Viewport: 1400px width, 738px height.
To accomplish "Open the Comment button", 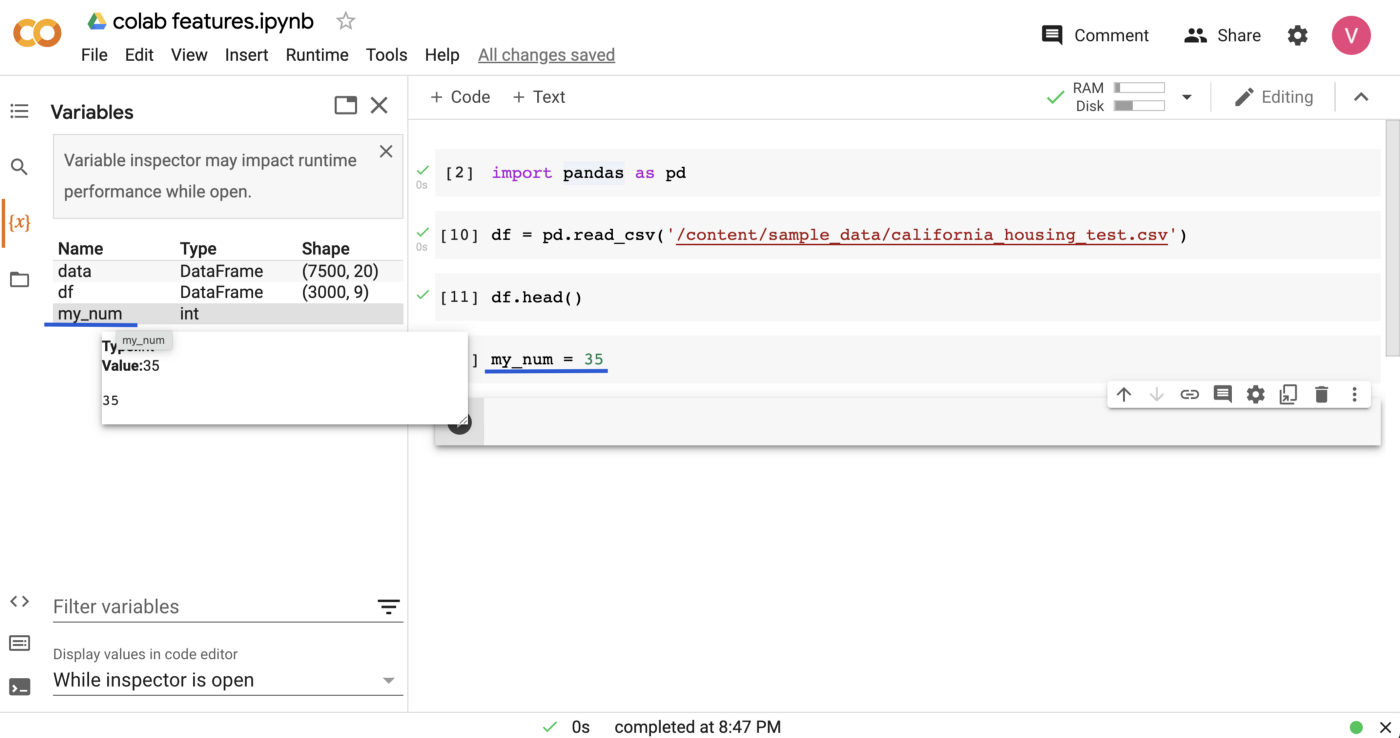I will 1095,35.
